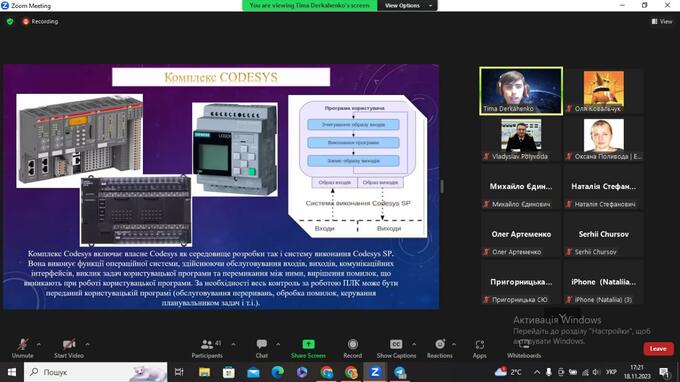Click the green encryption shield icon

click(x=10, y=21)
